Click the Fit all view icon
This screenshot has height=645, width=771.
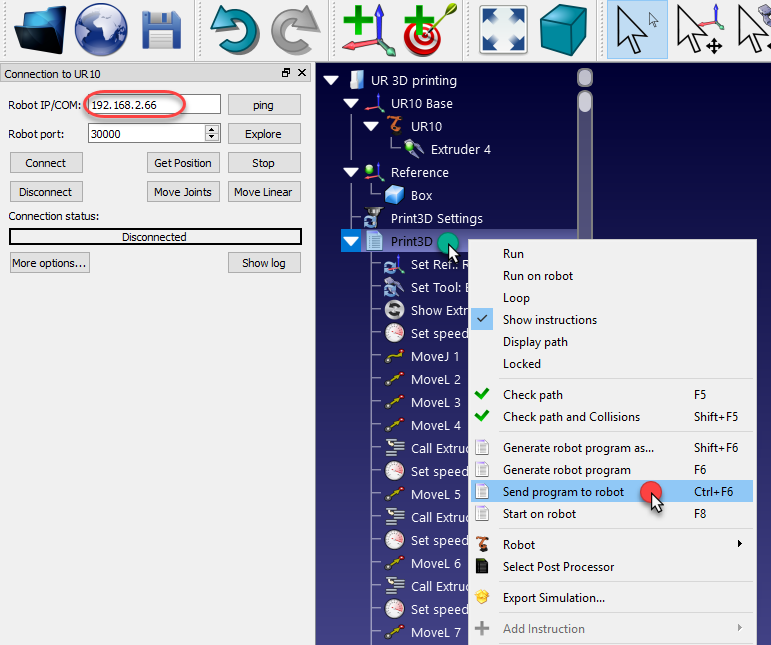click(x=503, y=29)
